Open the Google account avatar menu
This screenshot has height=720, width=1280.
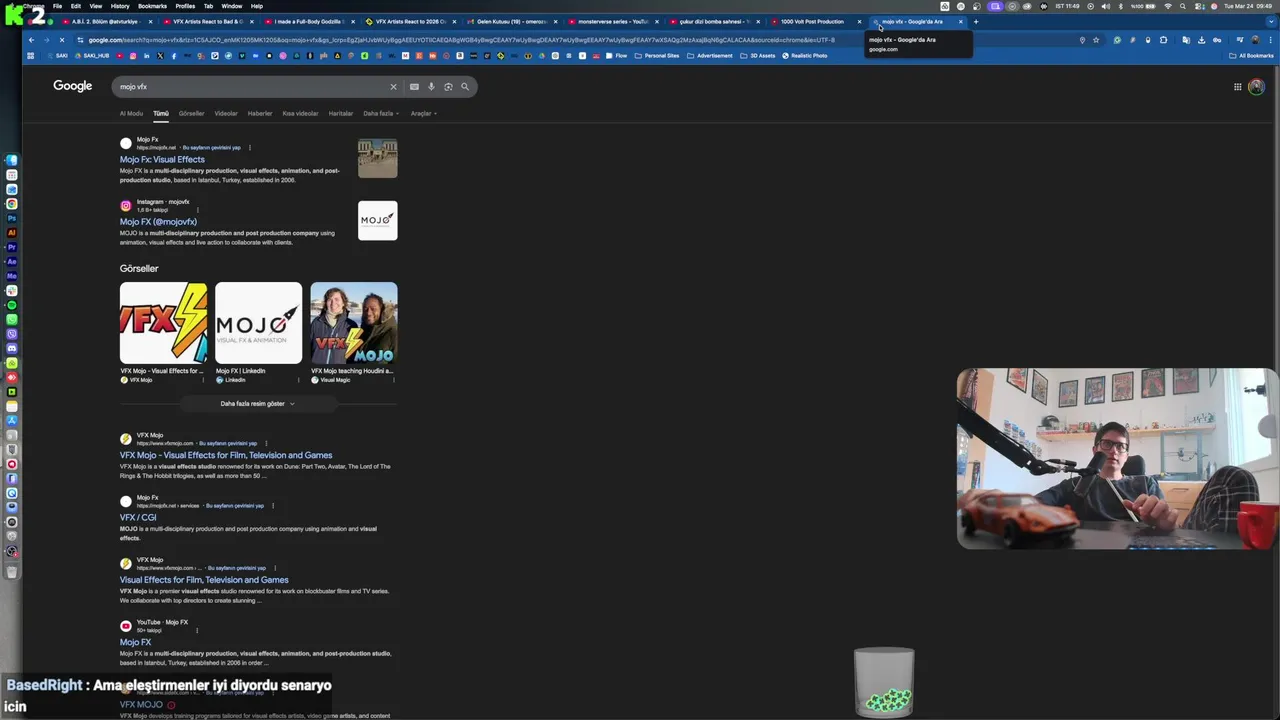point(1256,87)
